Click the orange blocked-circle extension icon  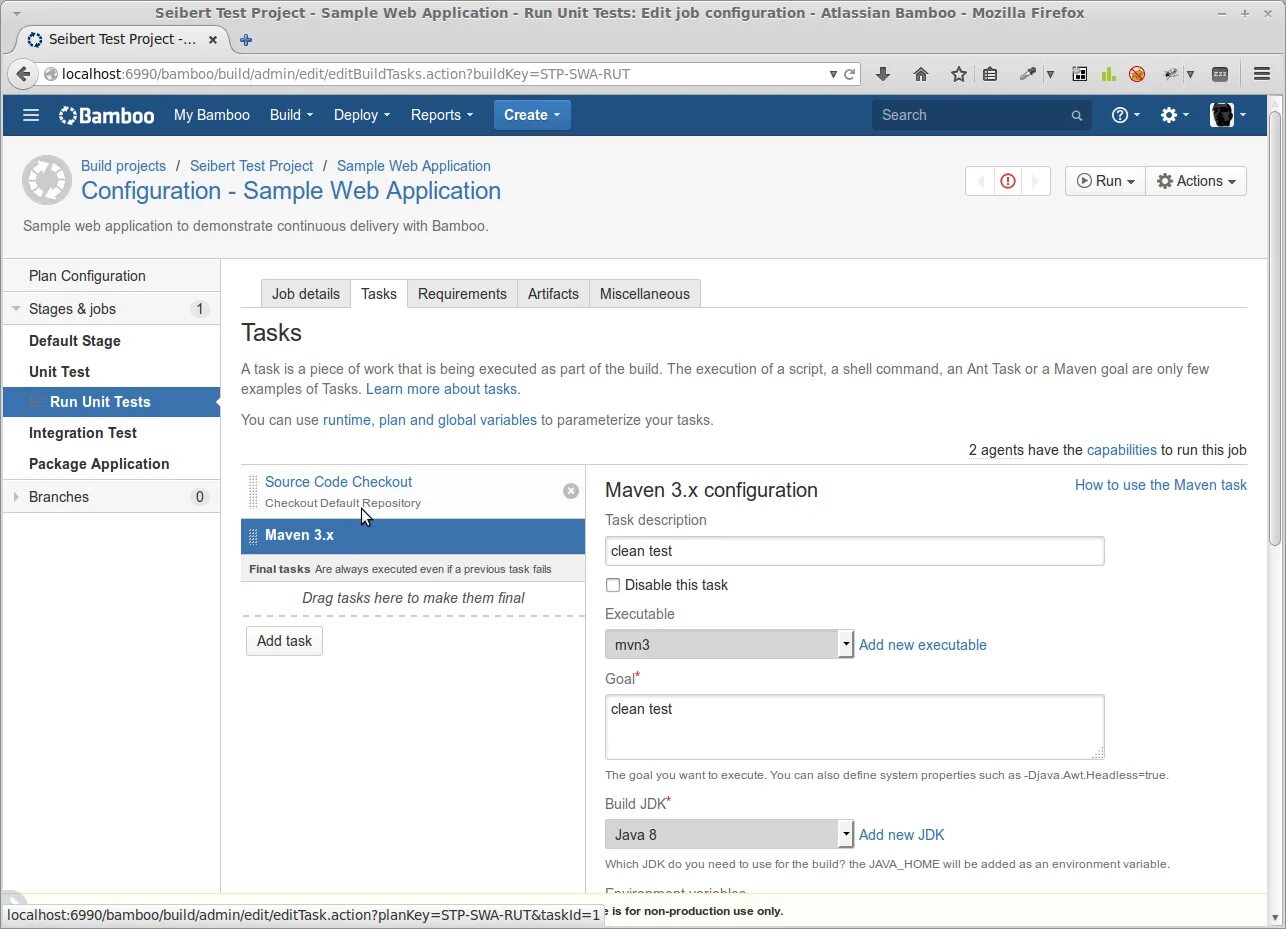tap(1137, 74)
